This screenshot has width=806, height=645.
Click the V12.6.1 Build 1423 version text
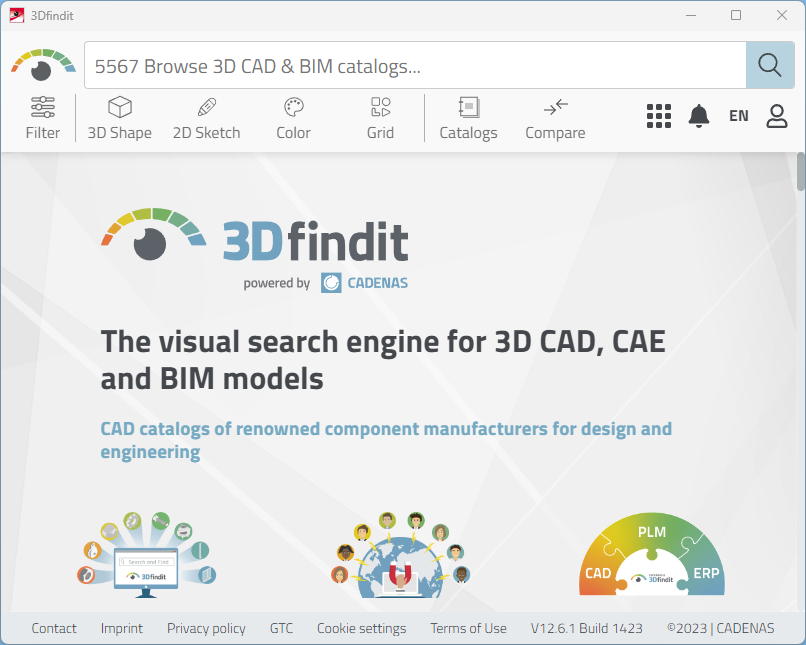pyautogui.click(x=587, y=628)
